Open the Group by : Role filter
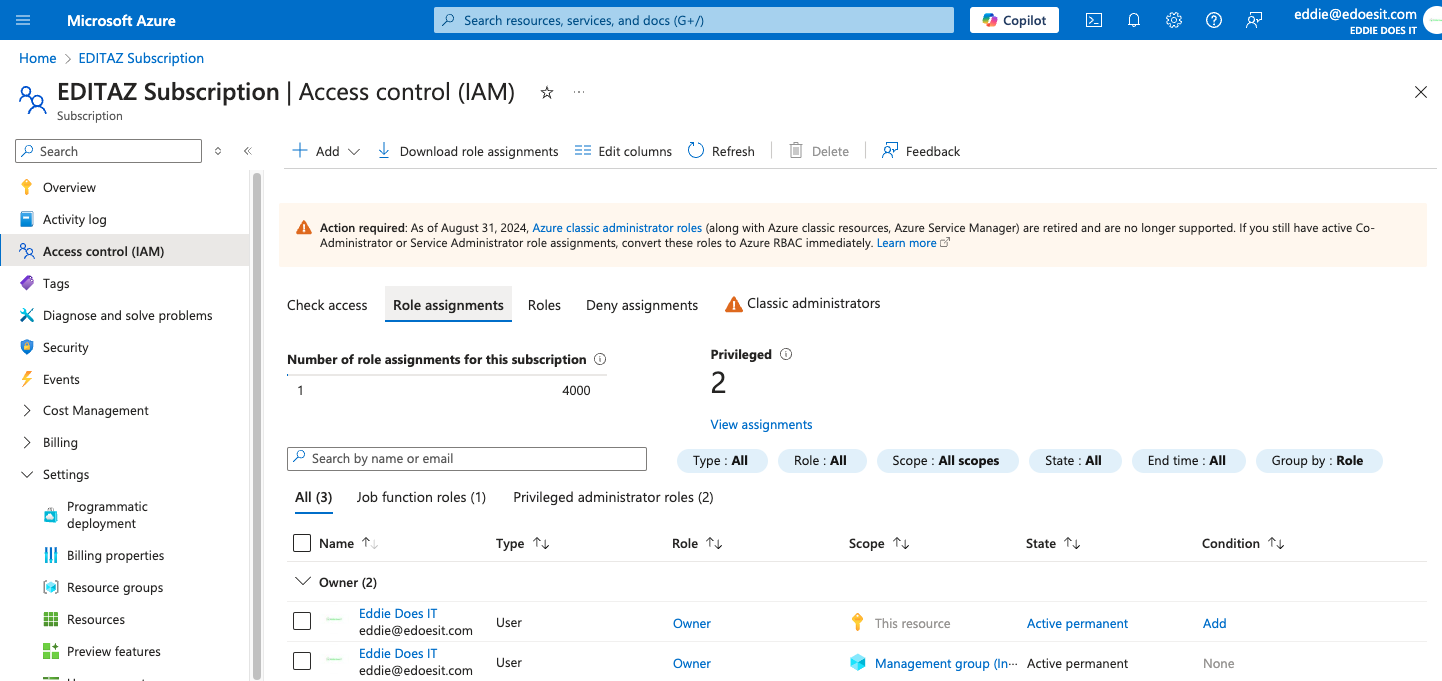The height and width of the screenshot is (681, 1442). 1318,461
